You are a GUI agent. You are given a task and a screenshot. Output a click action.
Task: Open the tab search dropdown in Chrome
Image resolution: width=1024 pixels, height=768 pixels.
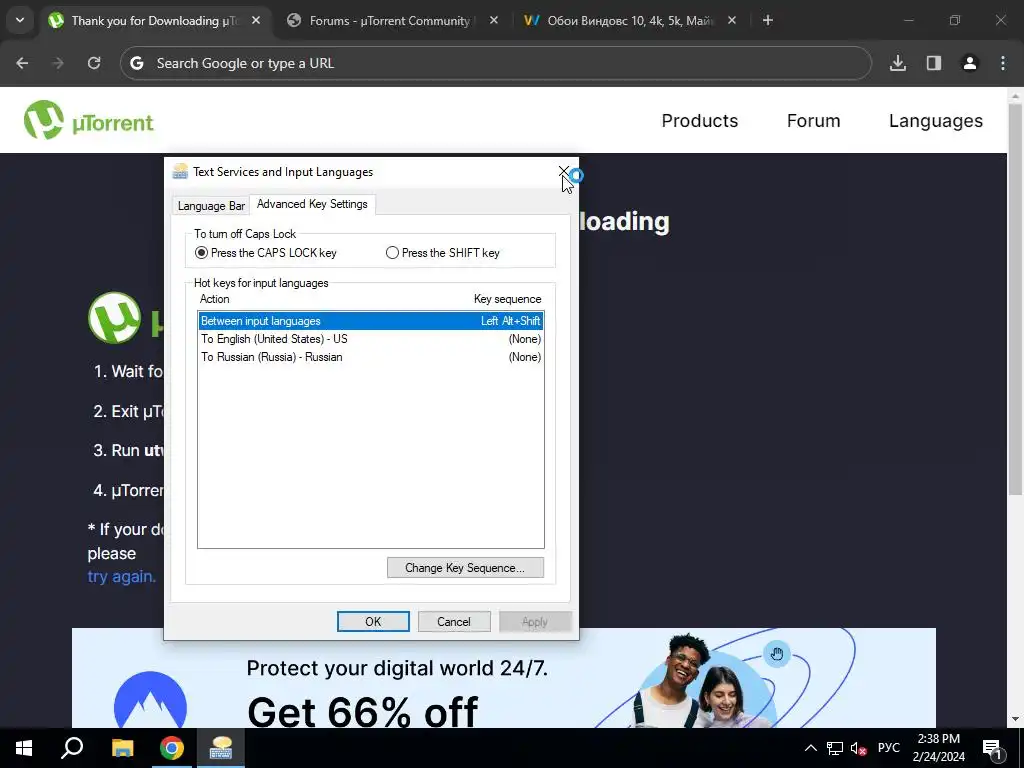(x=20, y=20)
